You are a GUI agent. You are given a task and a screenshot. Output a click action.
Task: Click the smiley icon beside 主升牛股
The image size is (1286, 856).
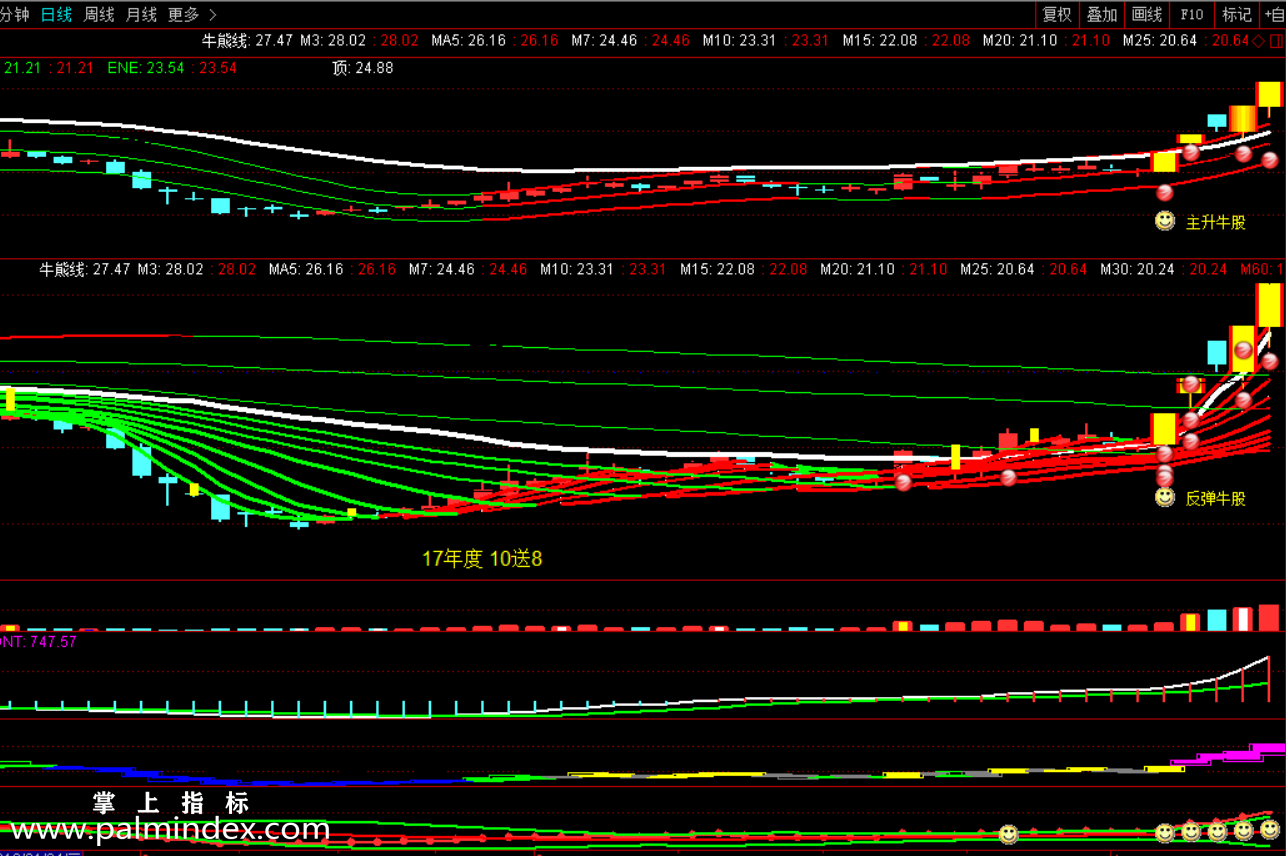(1165, 221)
